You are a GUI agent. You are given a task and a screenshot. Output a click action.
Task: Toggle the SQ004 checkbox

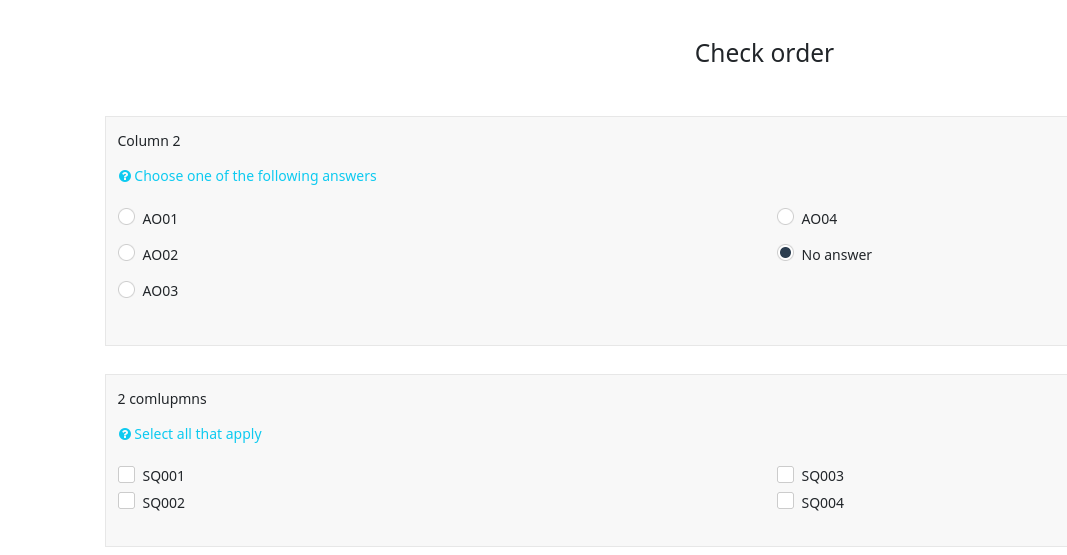(786, 501)
